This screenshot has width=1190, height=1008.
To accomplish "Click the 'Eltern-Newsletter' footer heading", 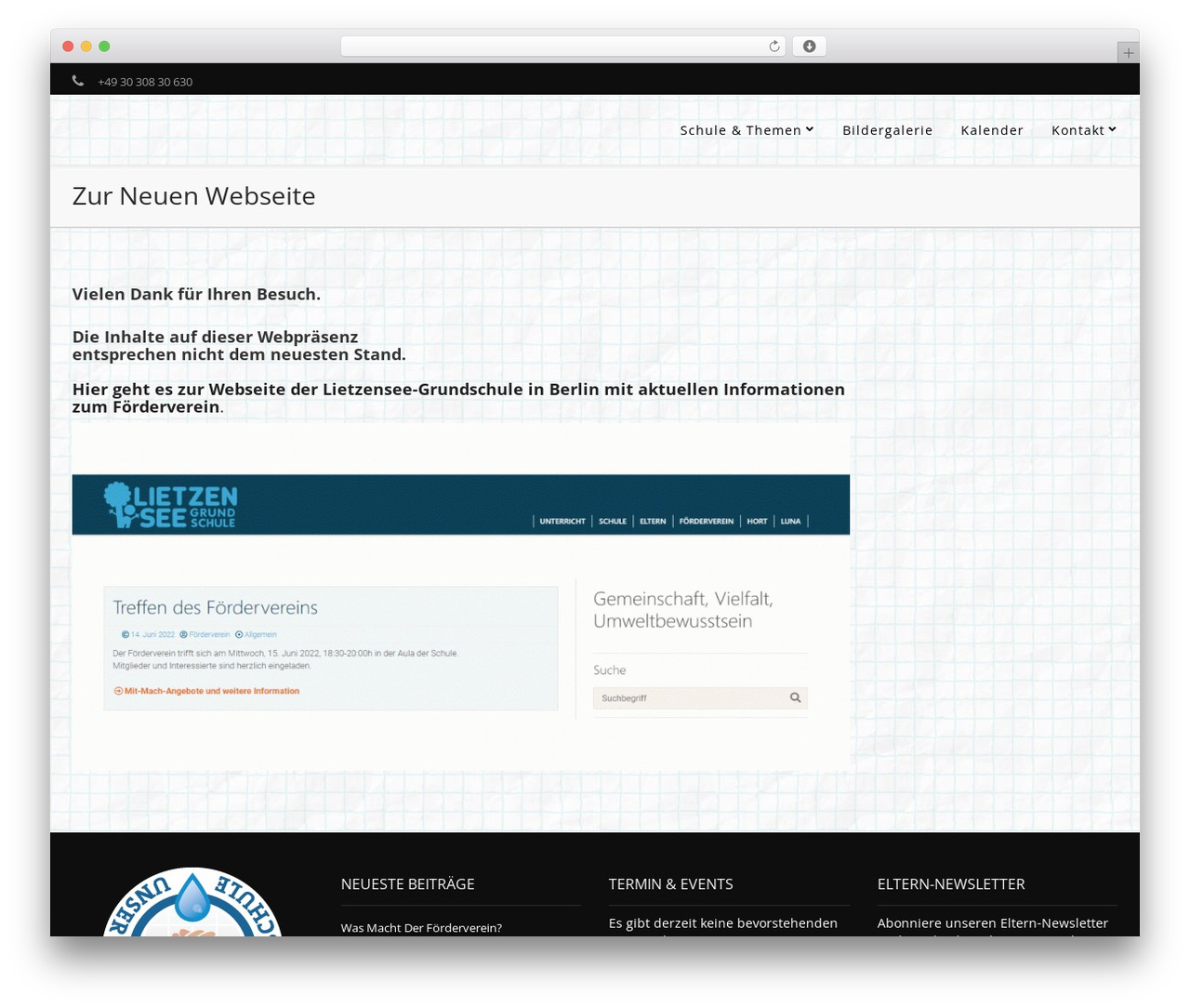I will [x=951, y=884].
